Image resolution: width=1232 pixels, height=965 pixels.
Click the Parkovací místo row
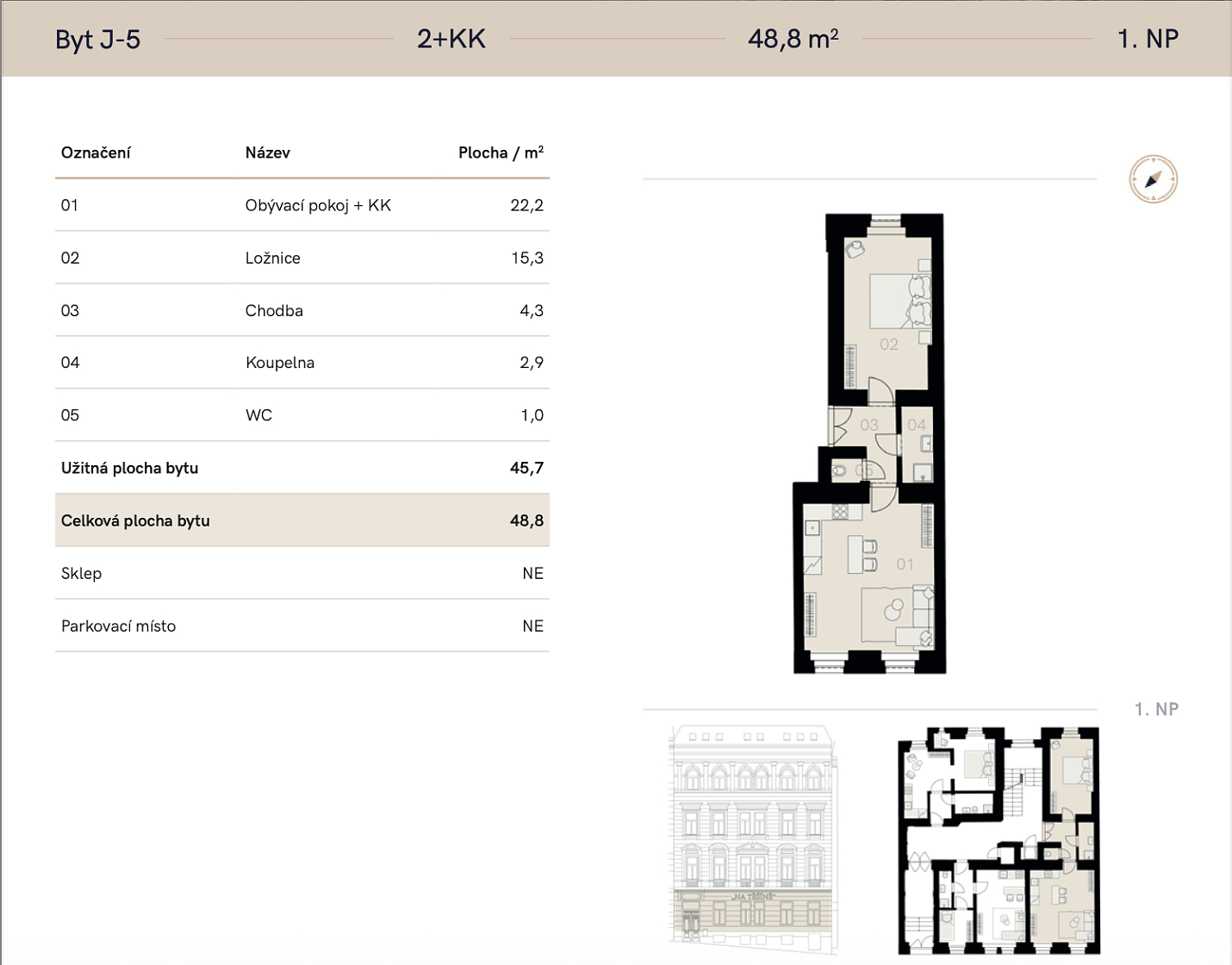pyautogui.click(x=302, y=626)
